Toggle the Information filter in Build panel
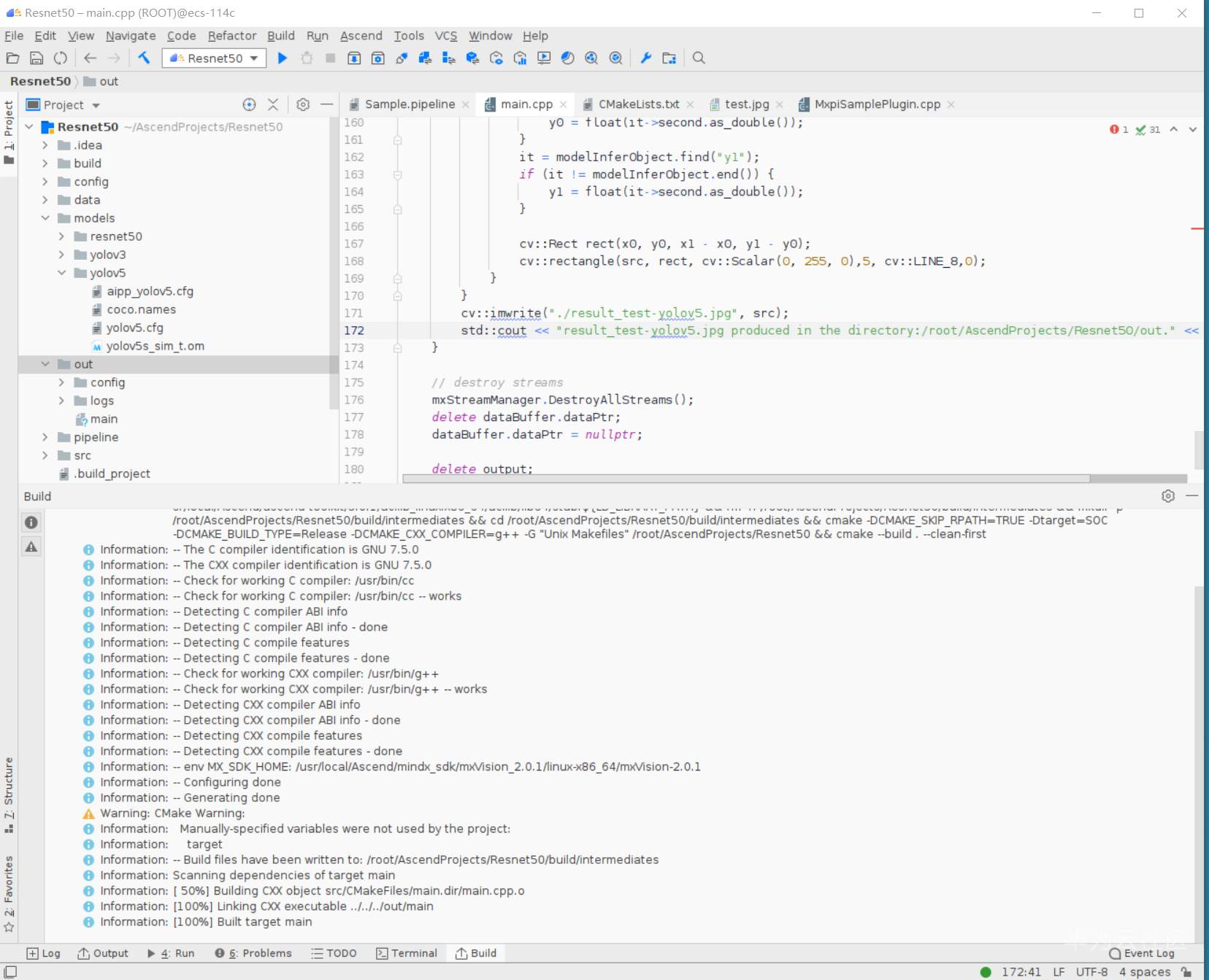The width and height of the screenshot is (1209, 980). (x=31, y=522)
